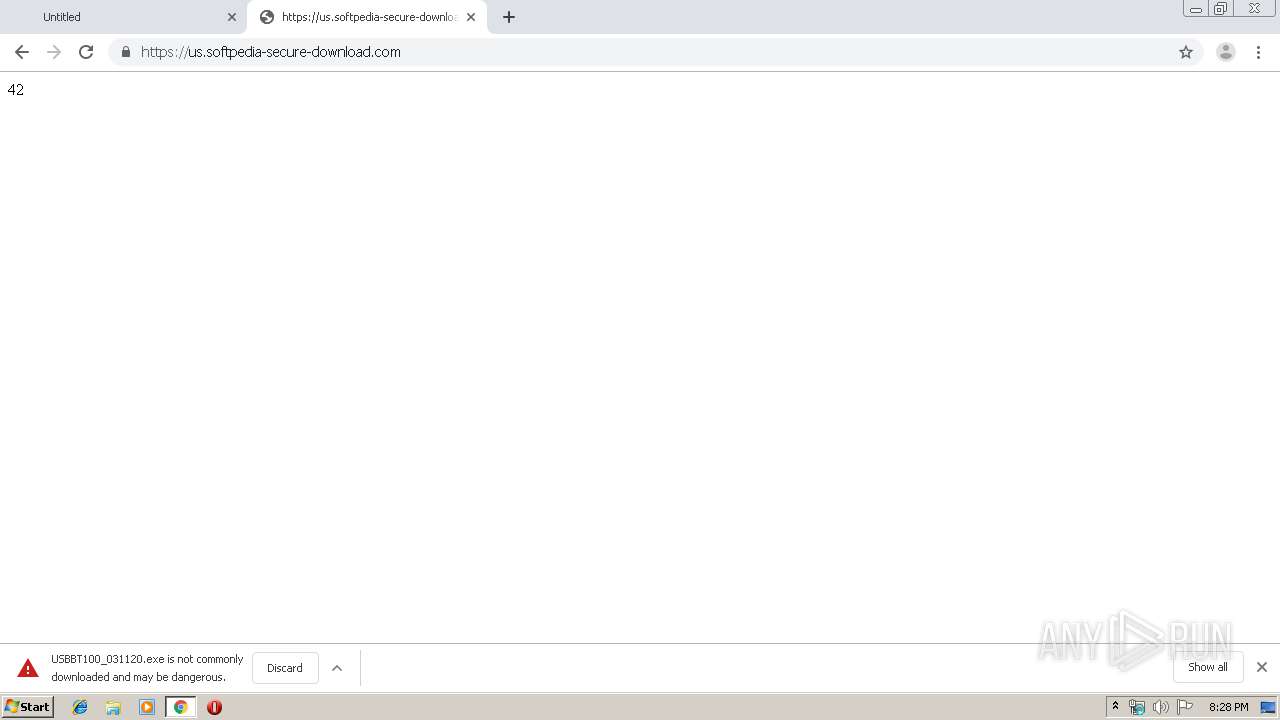1280x720 pixels.
Task: Open the volume speaker tray icon
Action: [x=1160, y=707]
